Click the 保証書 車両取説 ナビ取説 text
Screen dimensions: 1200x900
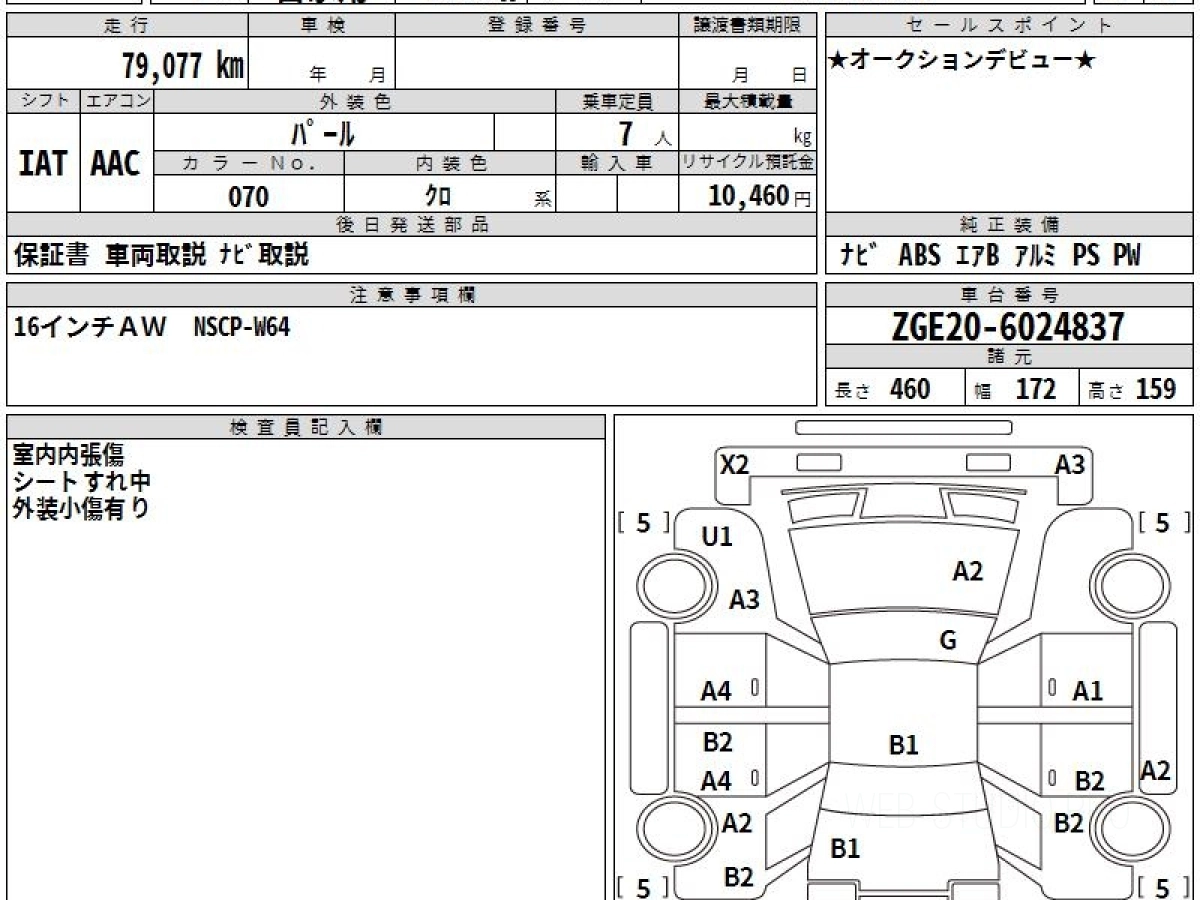[x=162, y=255]
